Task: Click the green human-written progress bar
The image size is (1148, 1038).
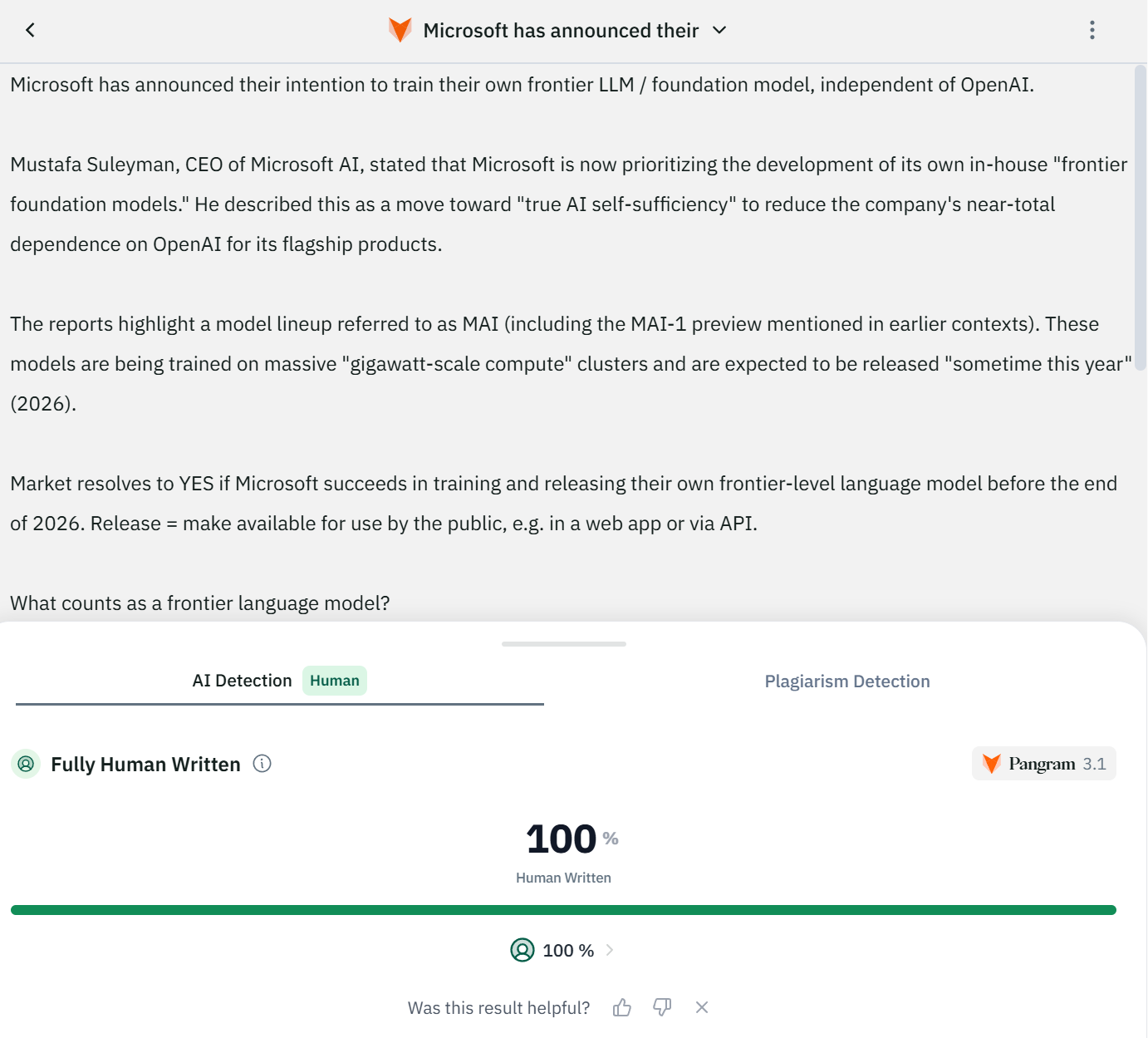Action: [x=563, y=910]
